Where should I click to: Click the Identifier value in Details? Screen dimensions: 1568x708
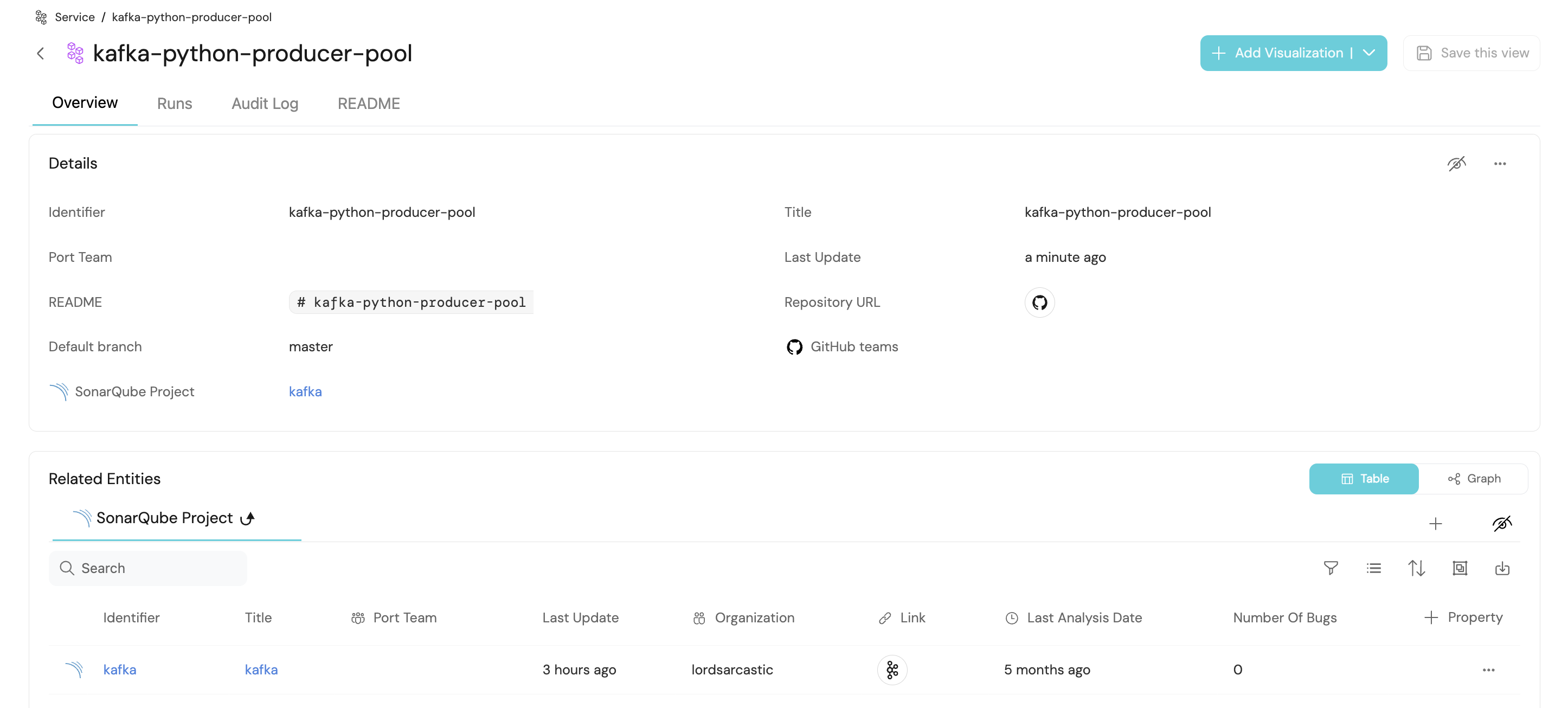tap(382, 213)
